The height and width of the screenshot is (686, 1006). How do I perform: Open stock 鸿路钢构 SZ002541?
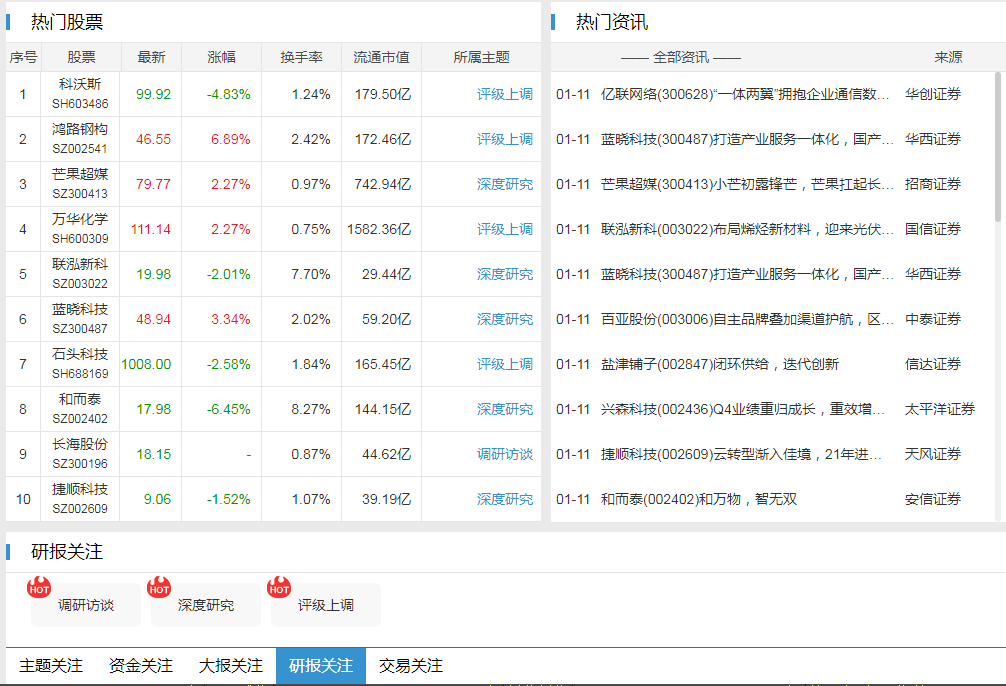(80, 139)
